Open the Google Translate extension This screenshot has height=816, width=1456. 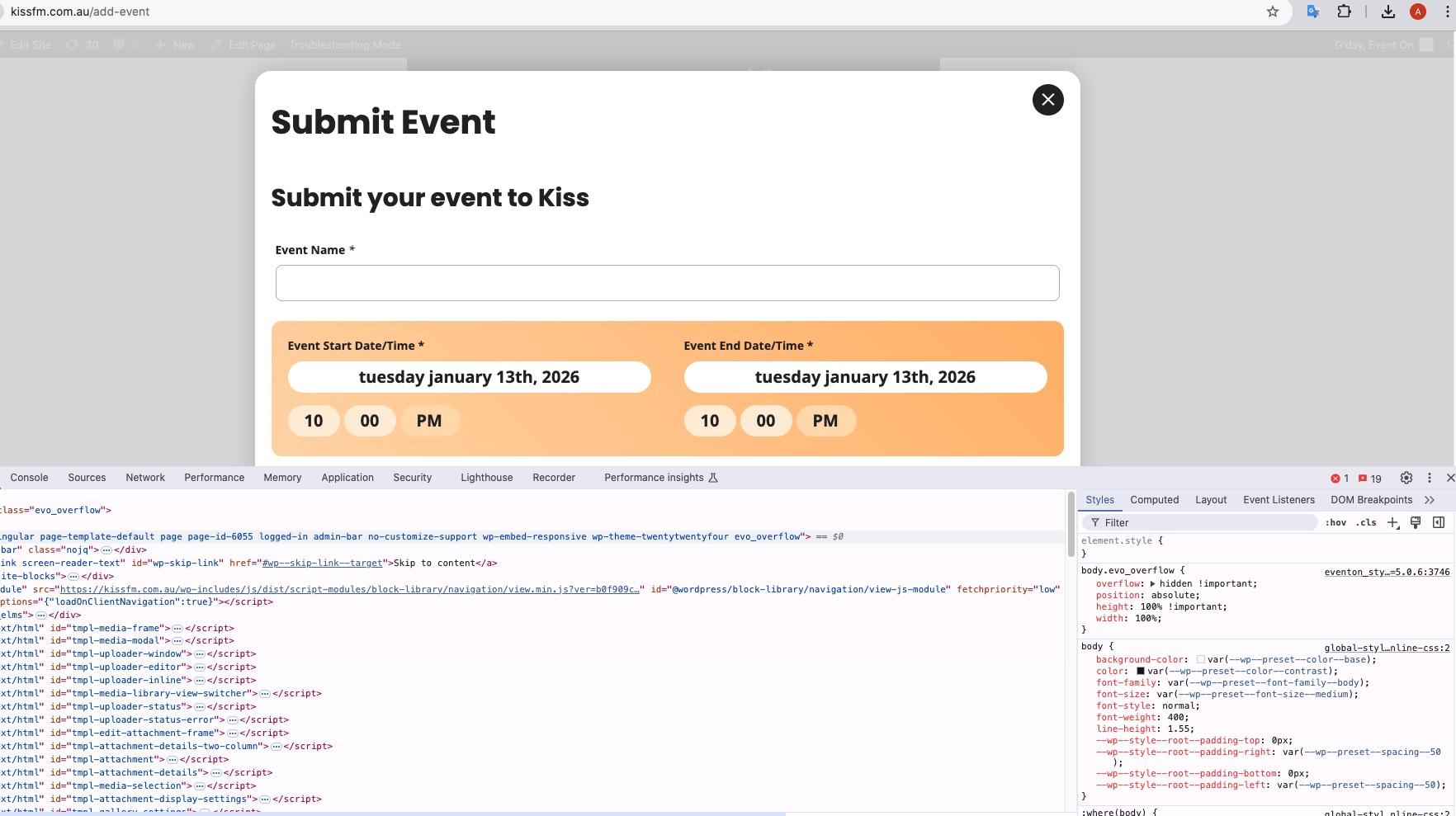coord(1312,12)
